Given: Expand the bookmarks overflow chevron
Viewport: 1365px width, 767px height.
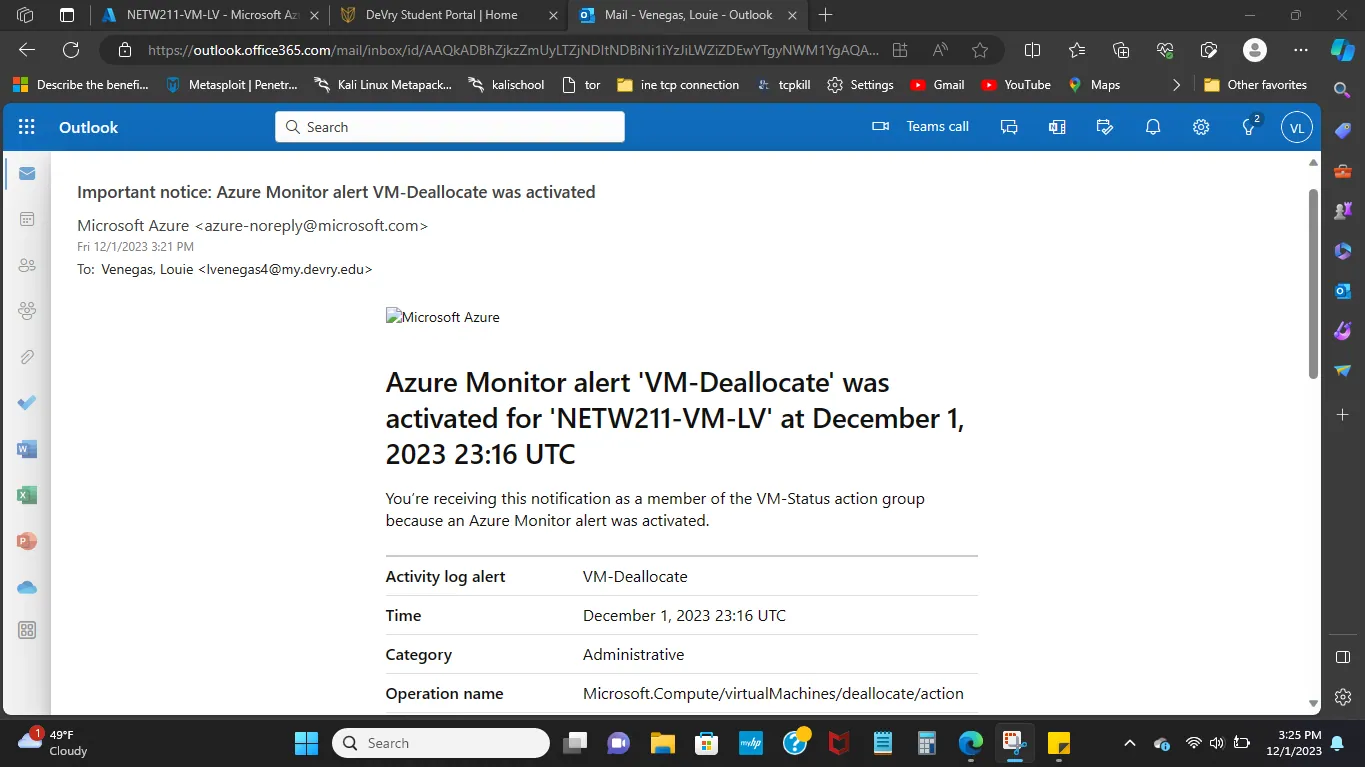Looking at the screenshot, I should [x=1176, y=85].
